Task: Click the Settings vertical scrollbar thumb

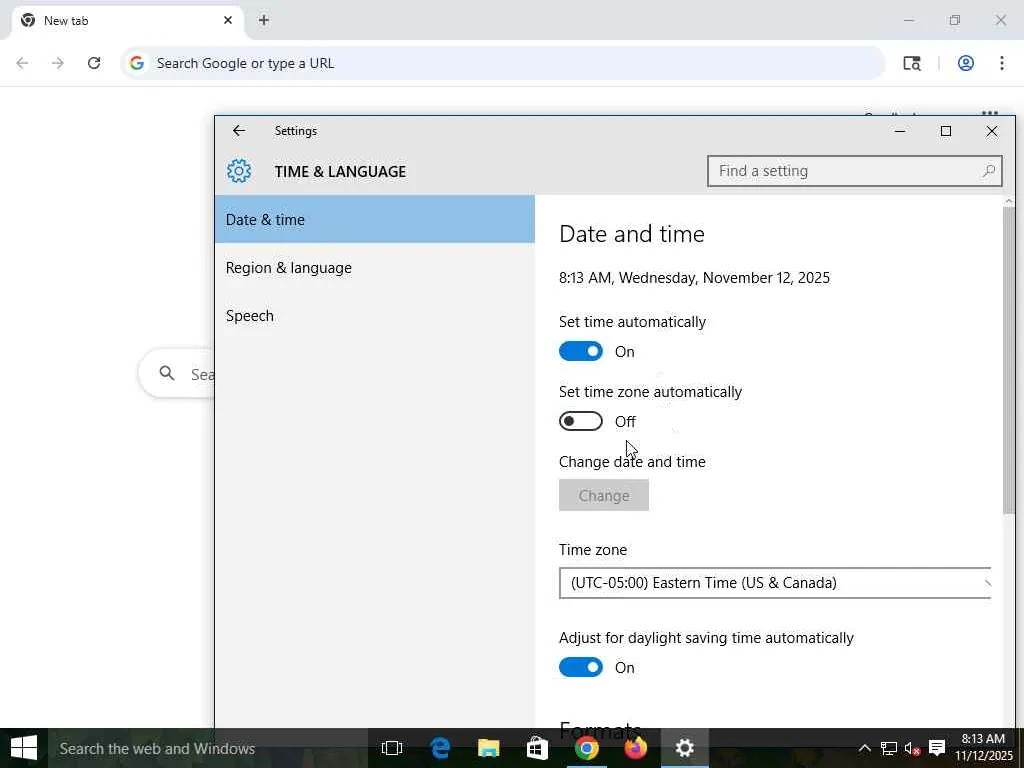Action: coord(1009,360)
